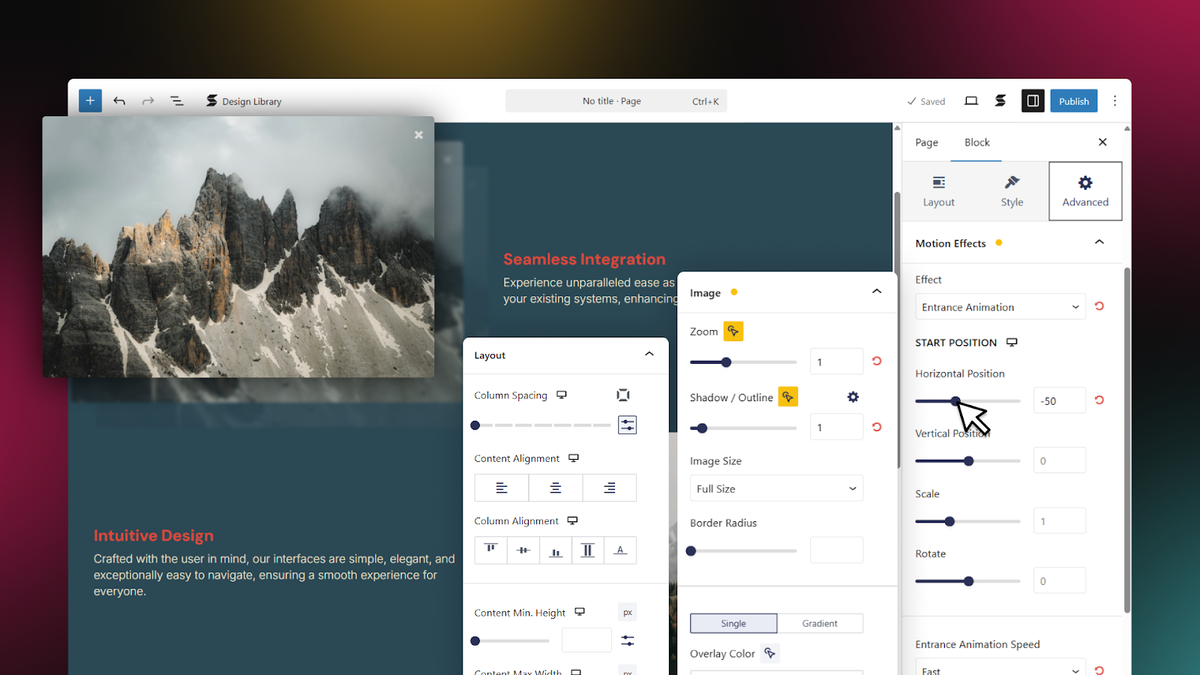The height and width of the screenshot is (675, 1200).
Task: Click the Shadow / Outline settings gear
Action: pyautogui.click(x=852, y=397)
